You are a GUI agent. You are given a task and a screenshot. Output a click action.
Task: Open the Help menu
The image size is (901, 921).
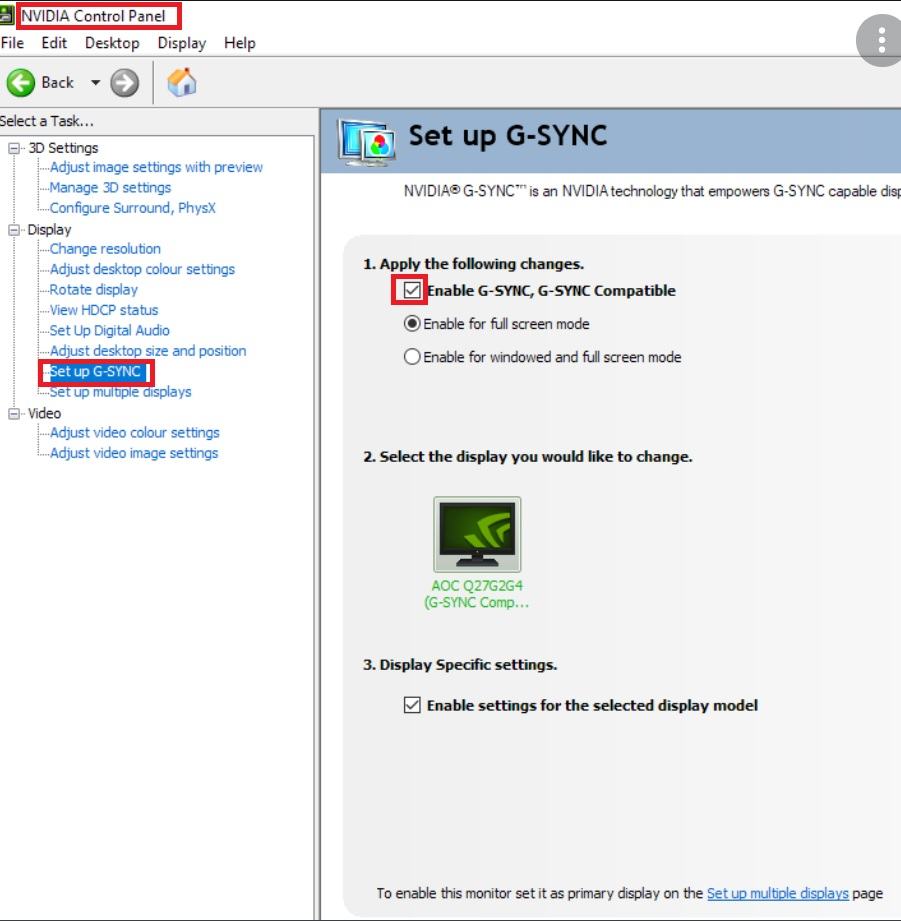[240, 43]
